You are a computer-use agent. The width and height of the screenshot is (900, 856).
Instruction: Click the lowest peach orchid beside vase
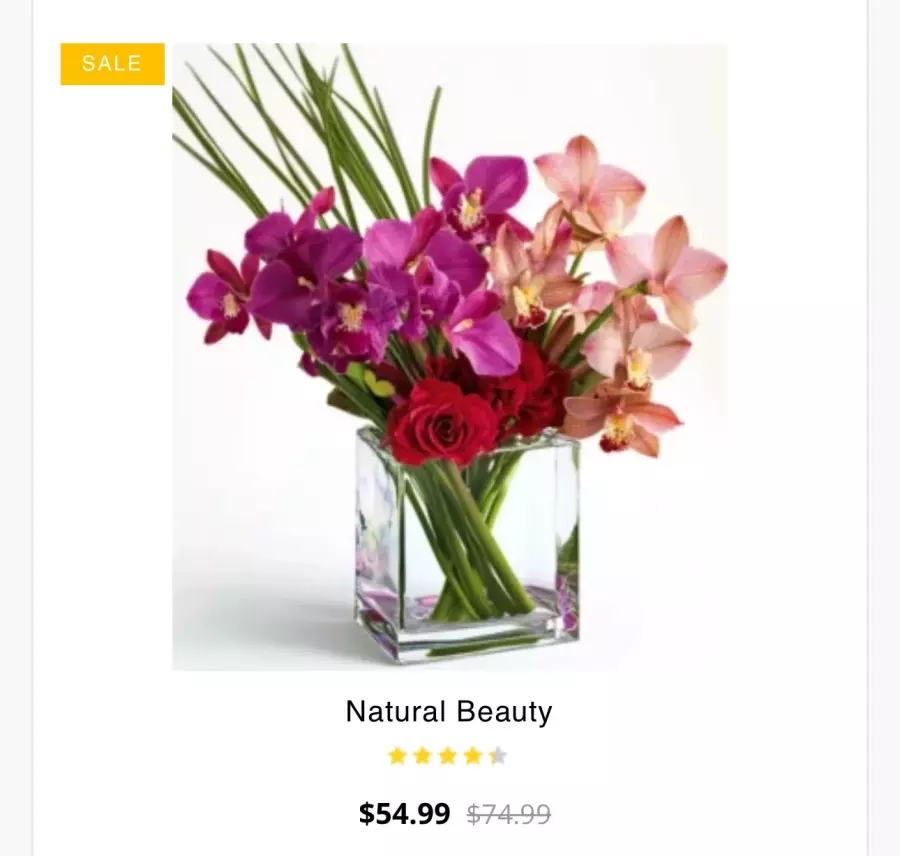point(622,420)
